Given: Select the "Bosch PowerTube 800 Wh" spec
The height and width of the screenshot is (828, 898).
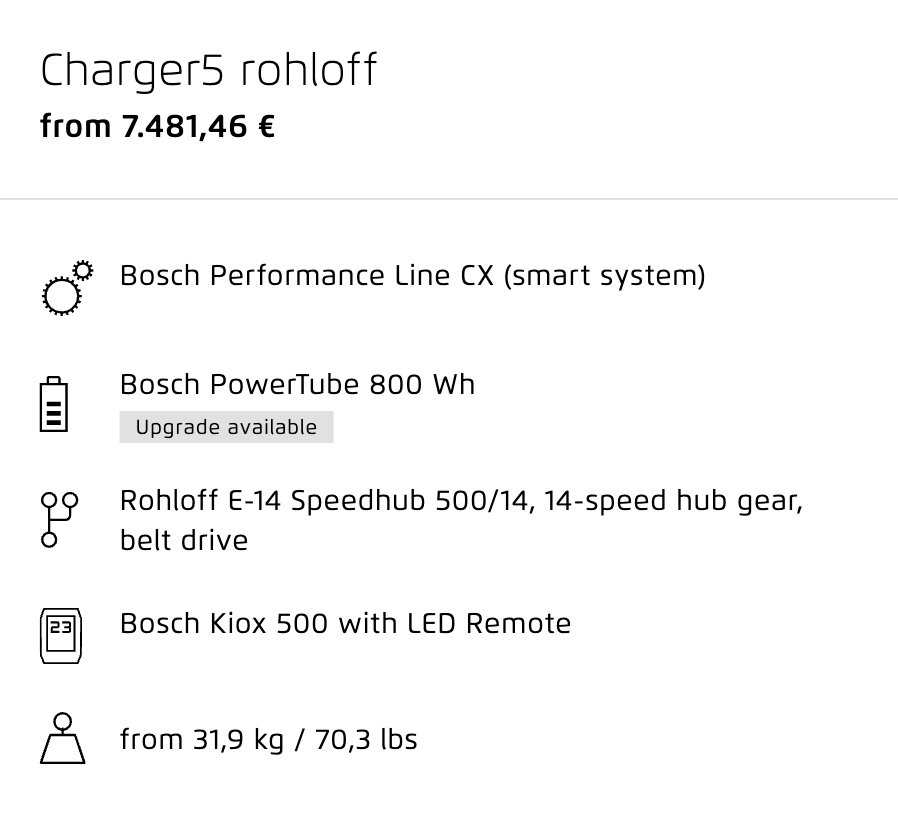Looking at the screenshot, I should pos(297,384).
